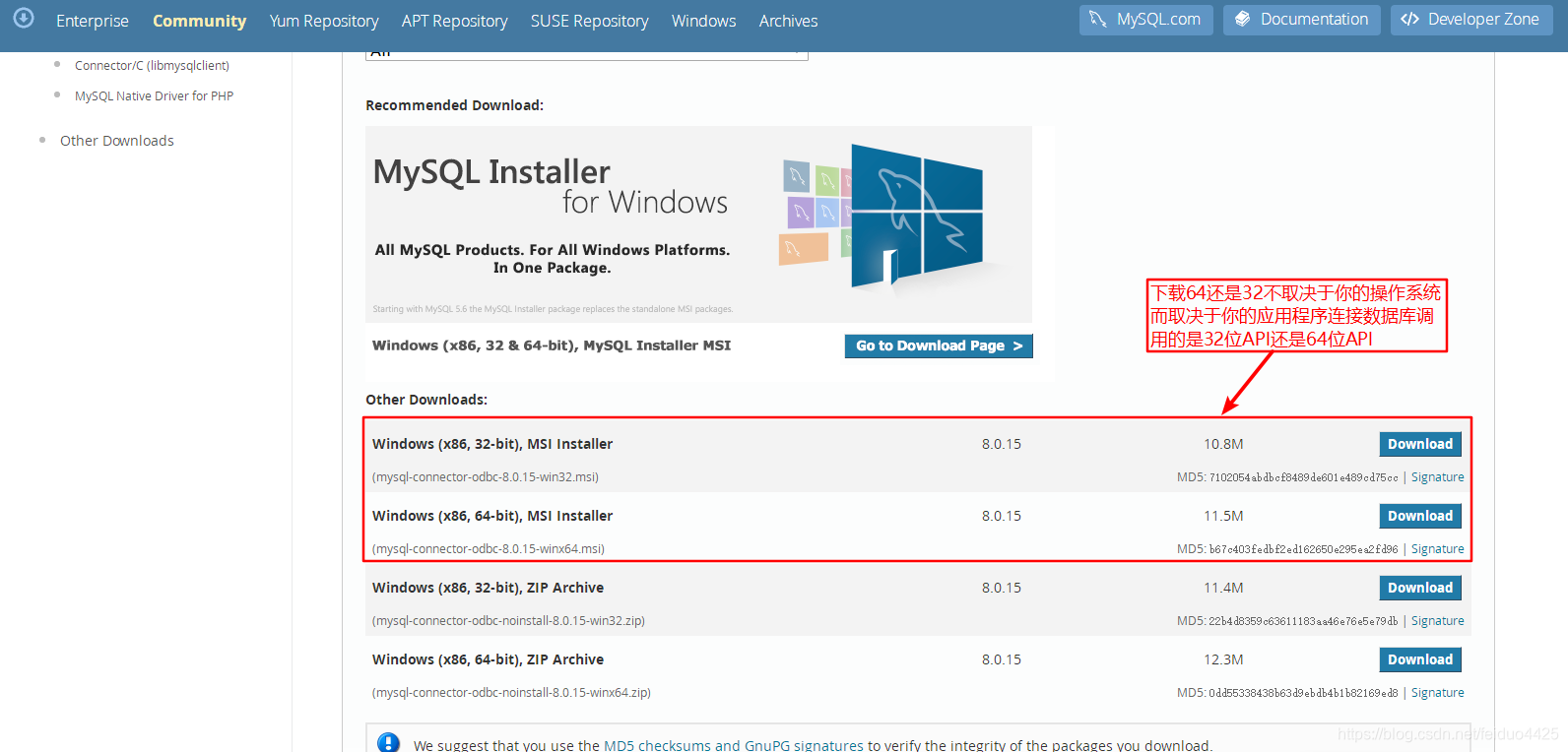The image size is (1568, 752).
Task: Click the text Windows (x86, 32-bit), ZIP Archive
Action: [489, 588]
